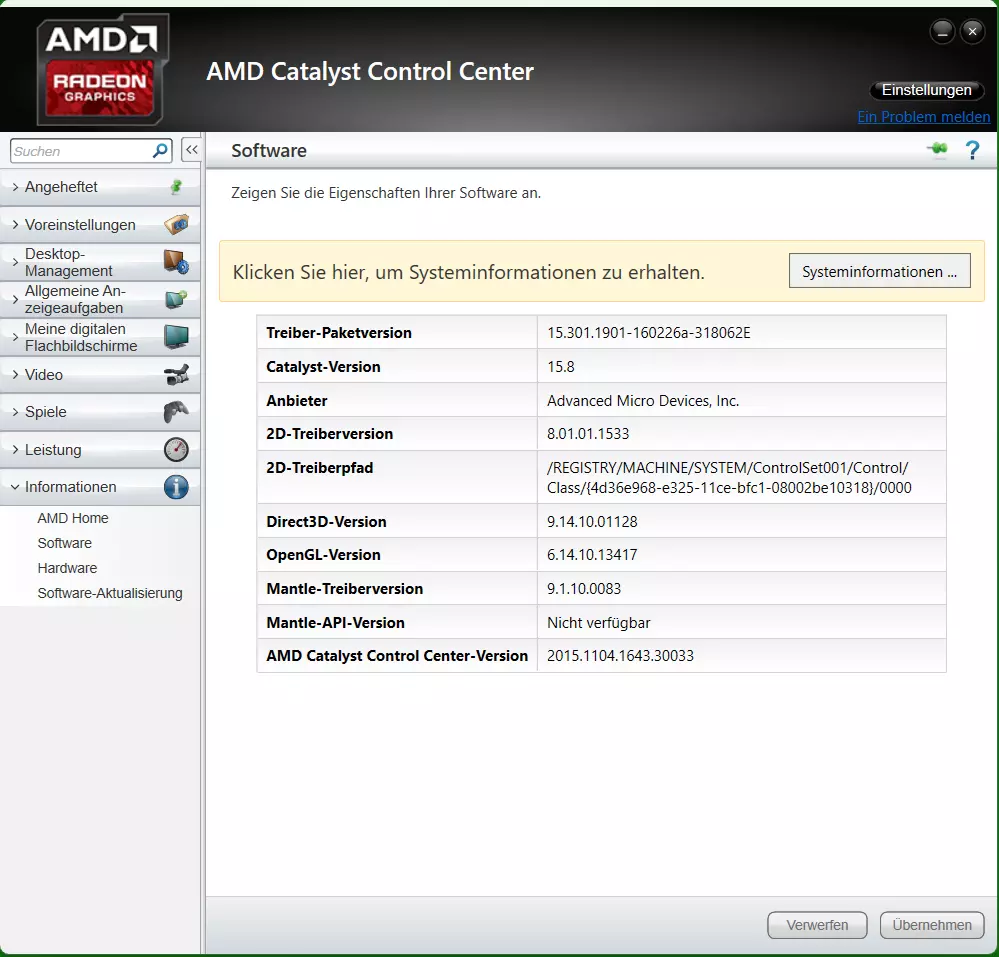Click the Ein Problem melden link
999x957 pixels.
pos(924,117)
